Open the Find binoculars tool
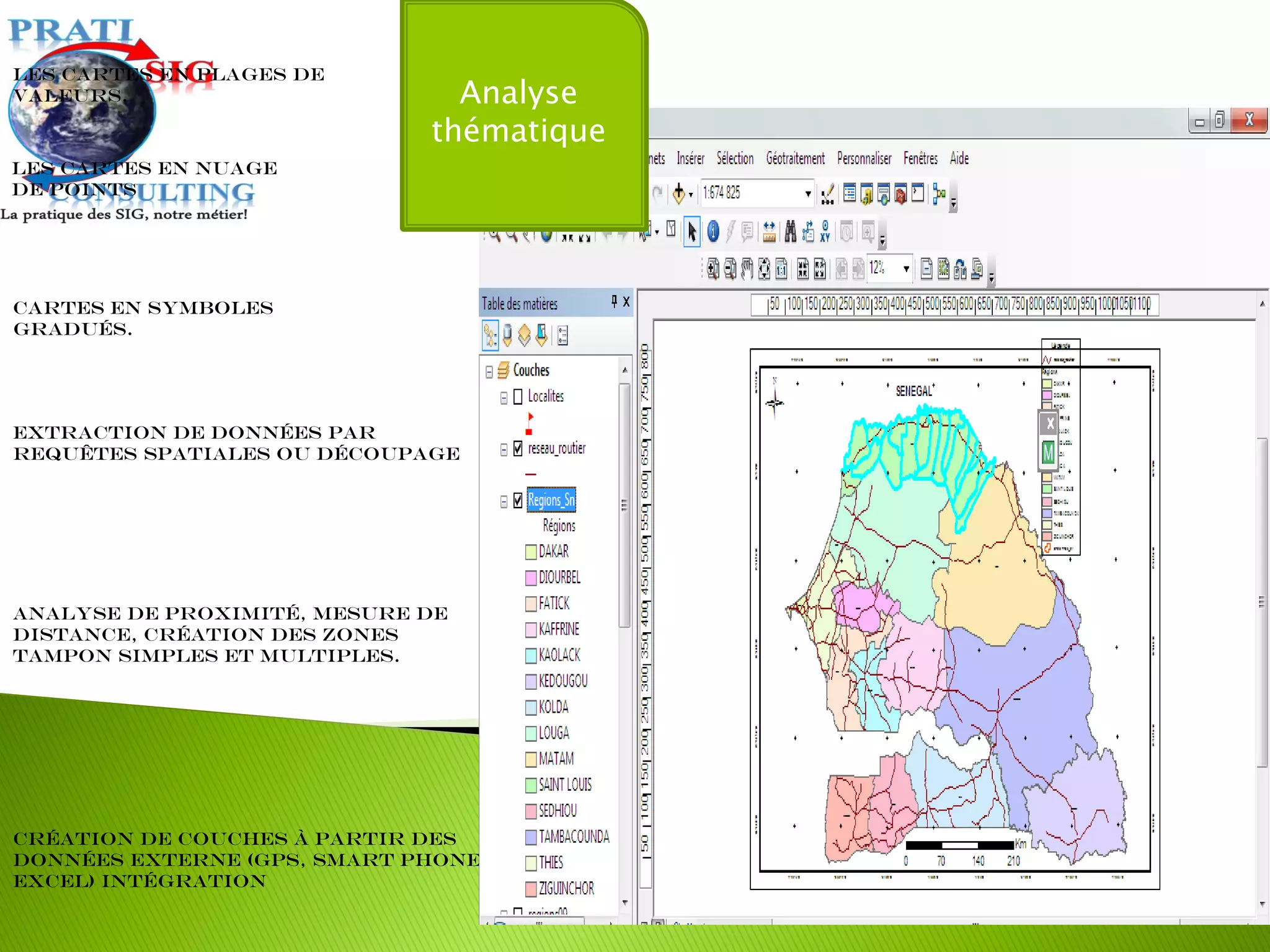Image resolution: width=1270 pixels, height=952 pixels. 790,232
